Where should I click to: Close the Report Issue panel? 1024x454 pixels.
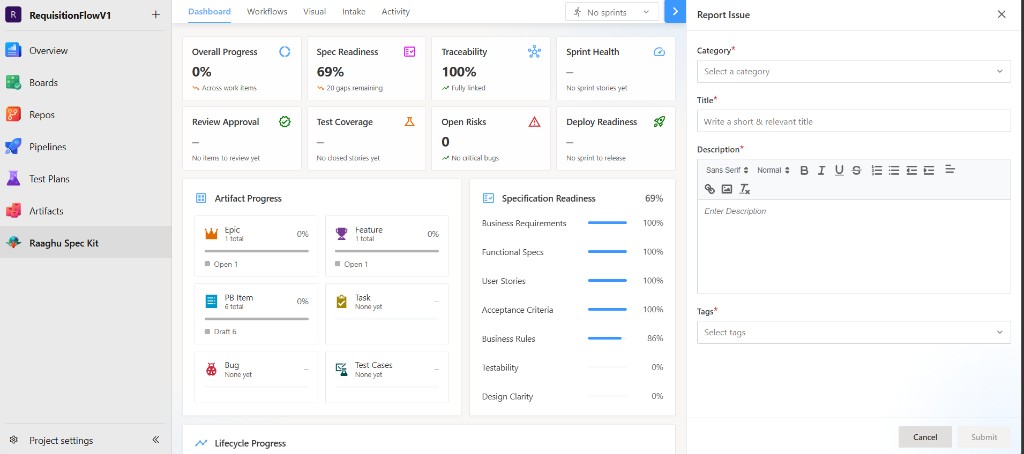[1001, 14]
